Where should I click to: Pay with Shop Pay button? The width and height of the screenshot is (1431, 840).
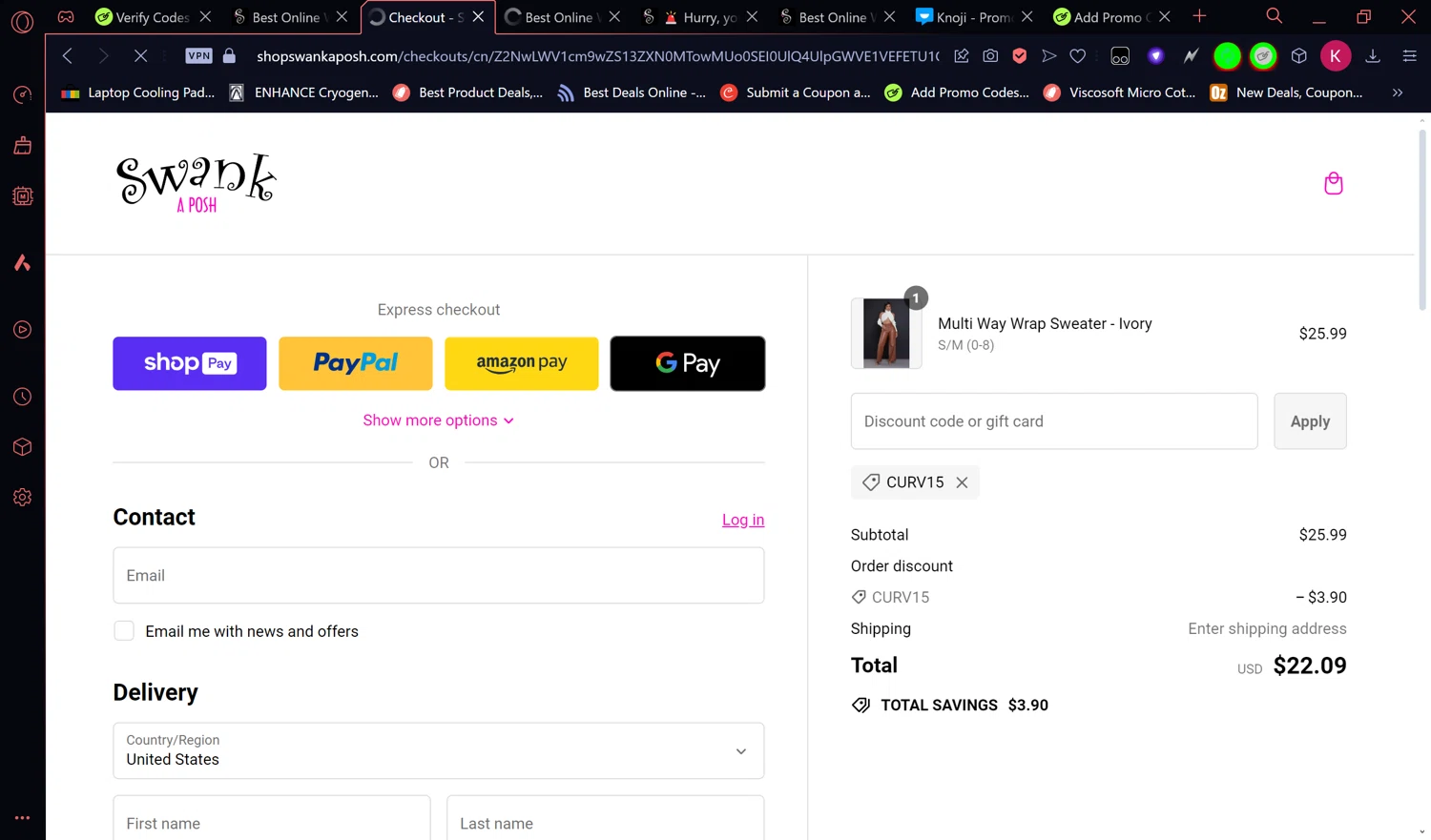click(x=190, y=363)
